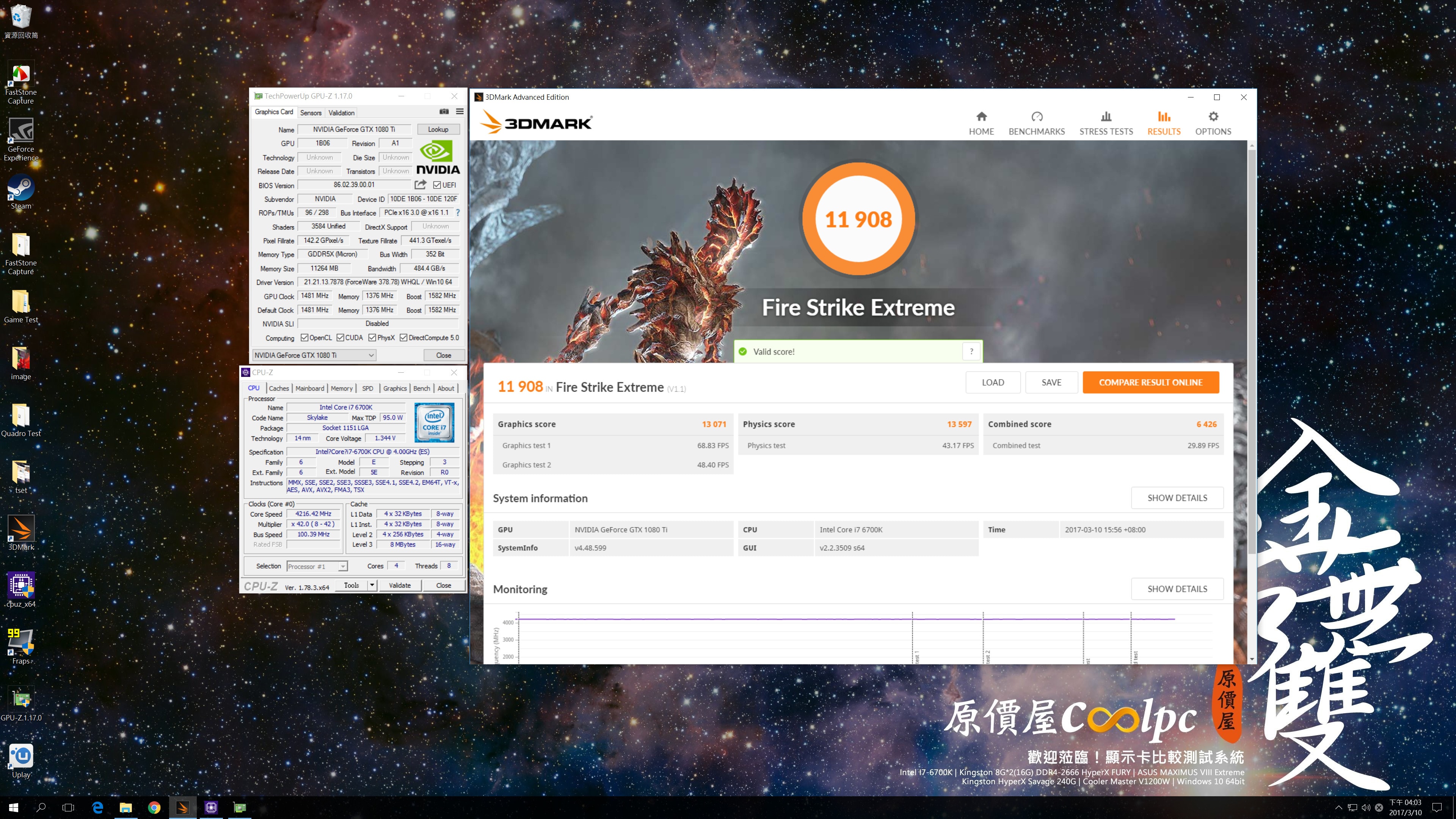Viewport: 1456px width, 819px height.
Task: Open 3DMark RESULTS section
Action: pos(1164,123)
